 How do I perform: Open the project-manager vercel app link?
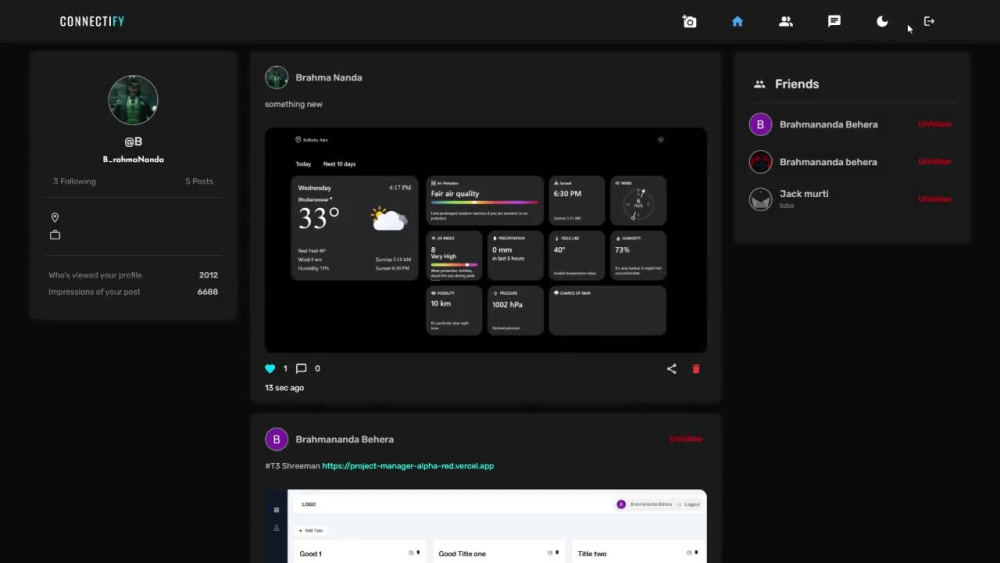pos(408,466)
